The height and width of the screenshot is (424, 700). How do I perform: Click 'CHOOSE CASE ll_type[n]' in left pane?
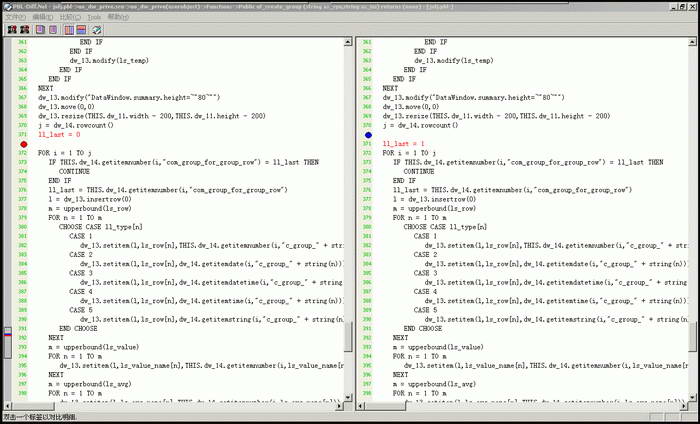pos(100,227)
